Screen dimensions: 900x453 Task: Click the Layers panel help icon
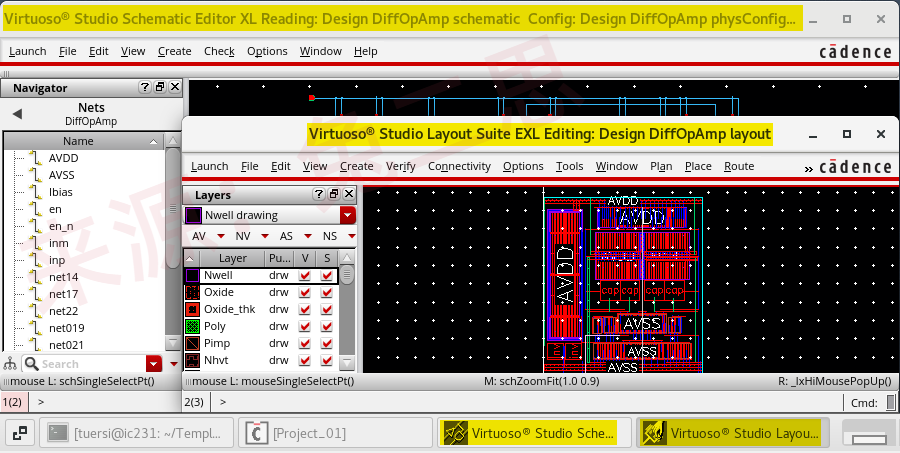[x=319, y=194]
